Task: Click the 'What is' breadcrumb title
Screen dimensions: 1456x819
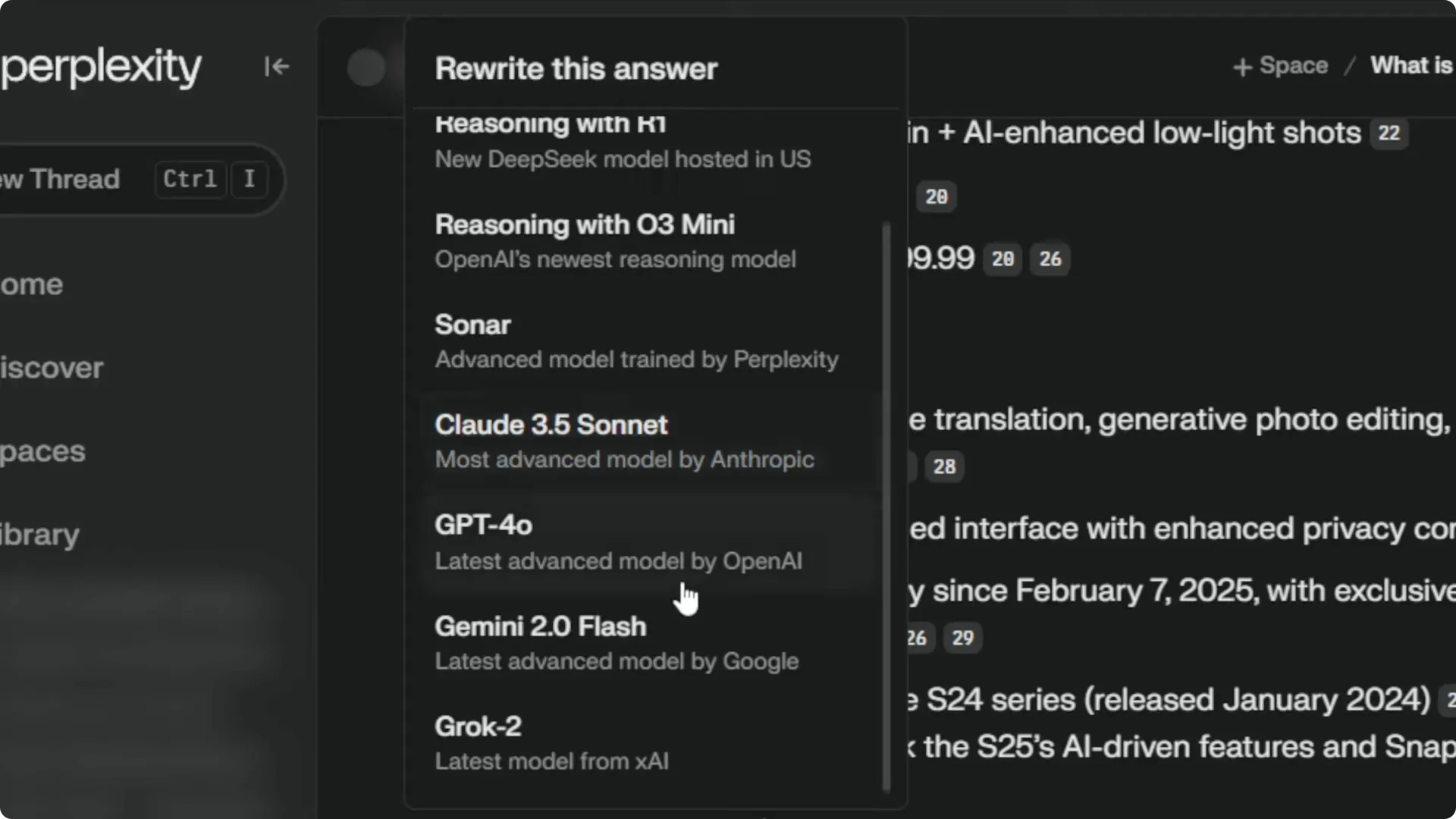Action: click(x=1411, y=65)
